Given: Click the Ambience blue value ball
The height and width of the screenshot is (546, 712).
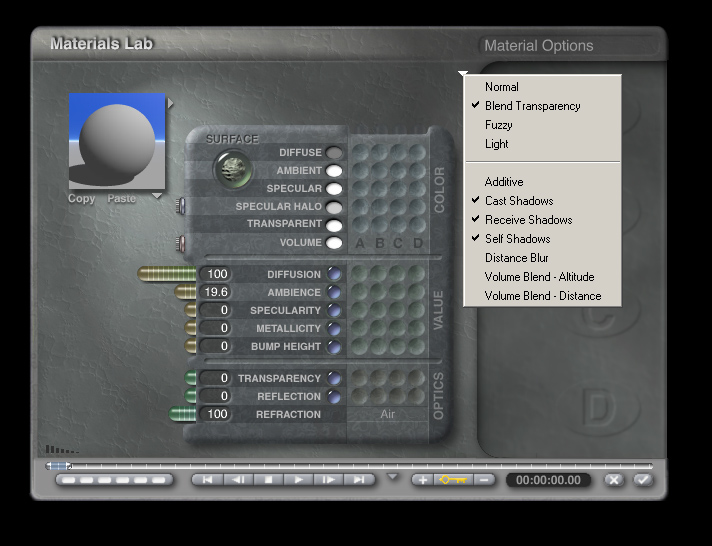Looking at the screenshot, I should click(334, 292).
